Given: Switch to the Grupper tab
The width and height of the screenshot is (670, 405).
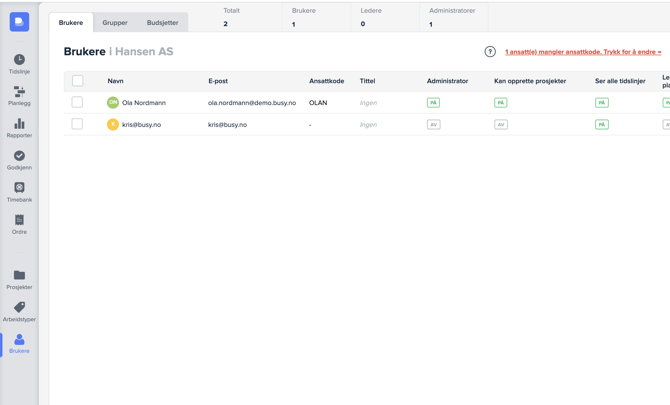Looking at the screenshot, I should coord(115,22).
